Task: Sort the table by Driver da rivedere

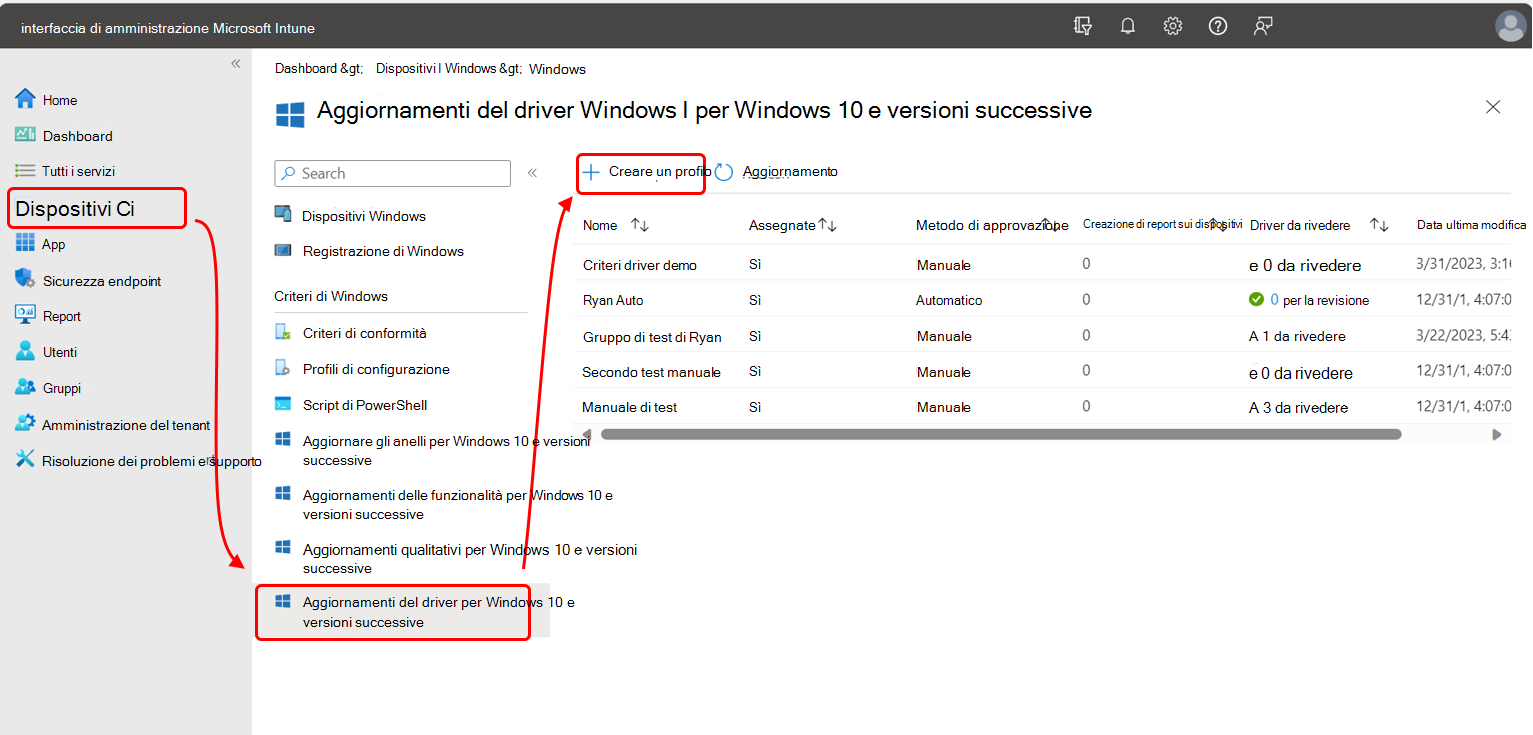Action: (1379, 225)
